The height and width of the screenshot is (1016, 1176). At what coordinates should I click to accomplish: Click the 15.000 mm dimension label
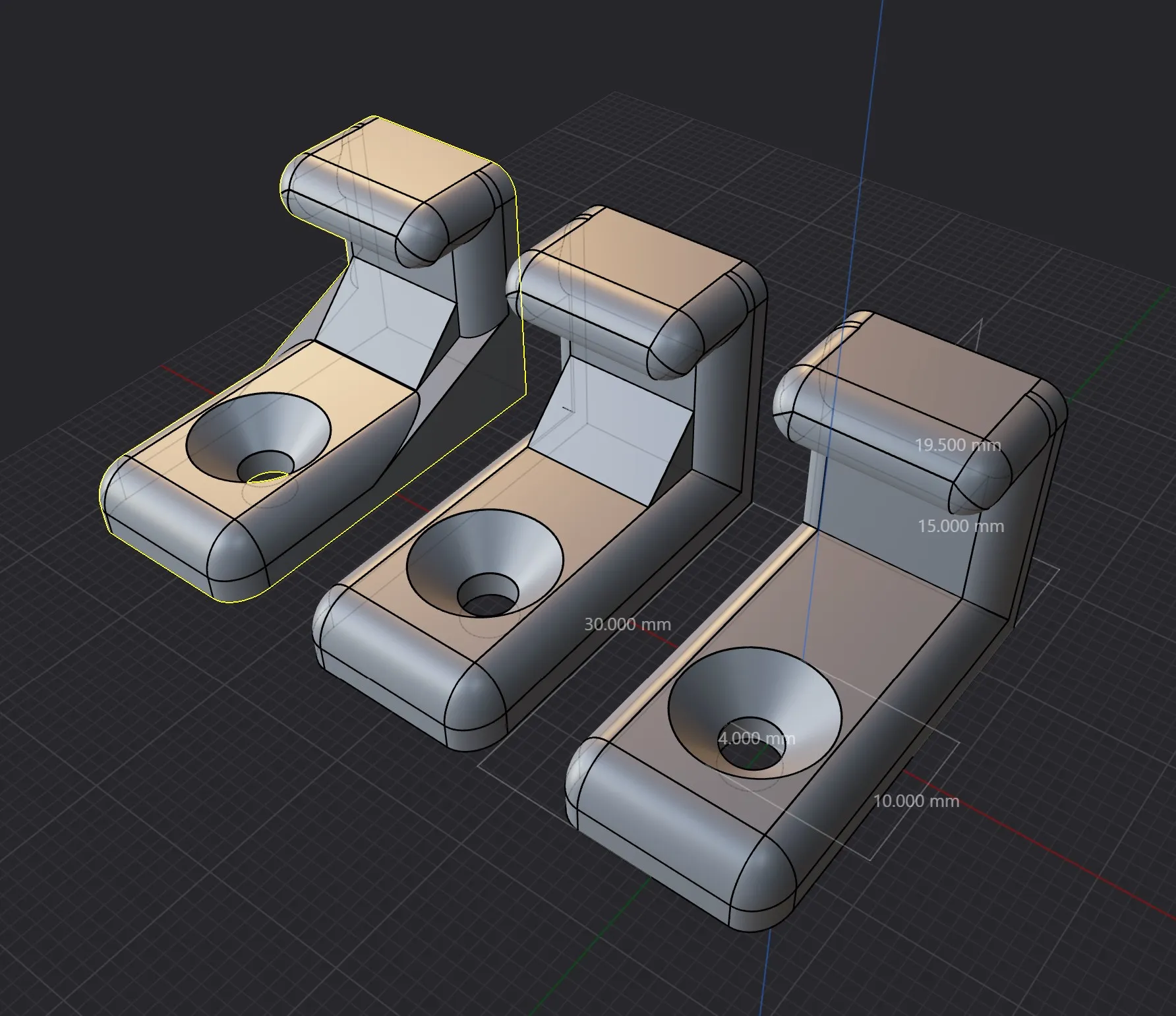coord(960,526)
